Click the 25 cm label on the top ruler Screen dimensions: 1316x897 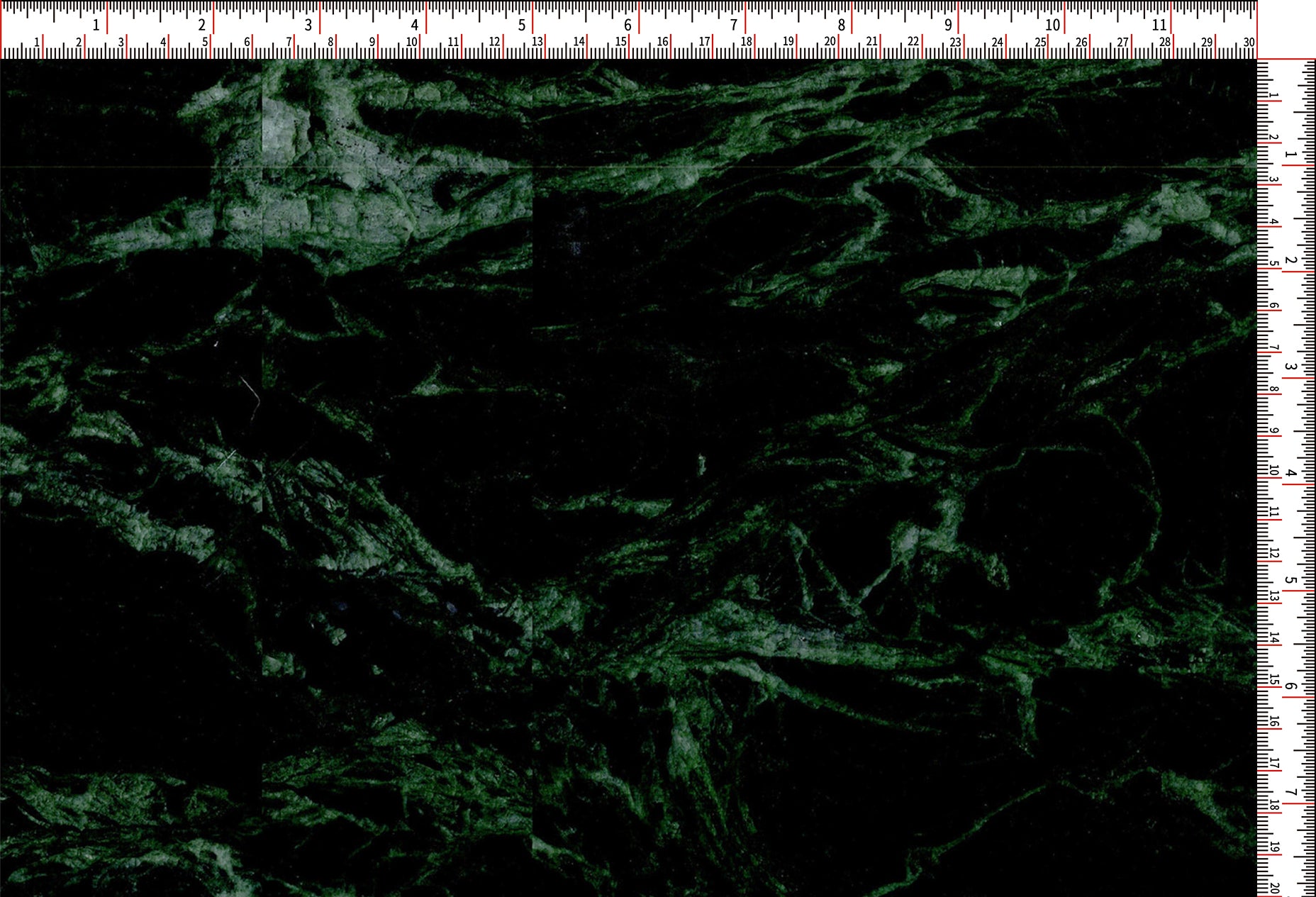pyautogui.click(x=1039, y=43)
